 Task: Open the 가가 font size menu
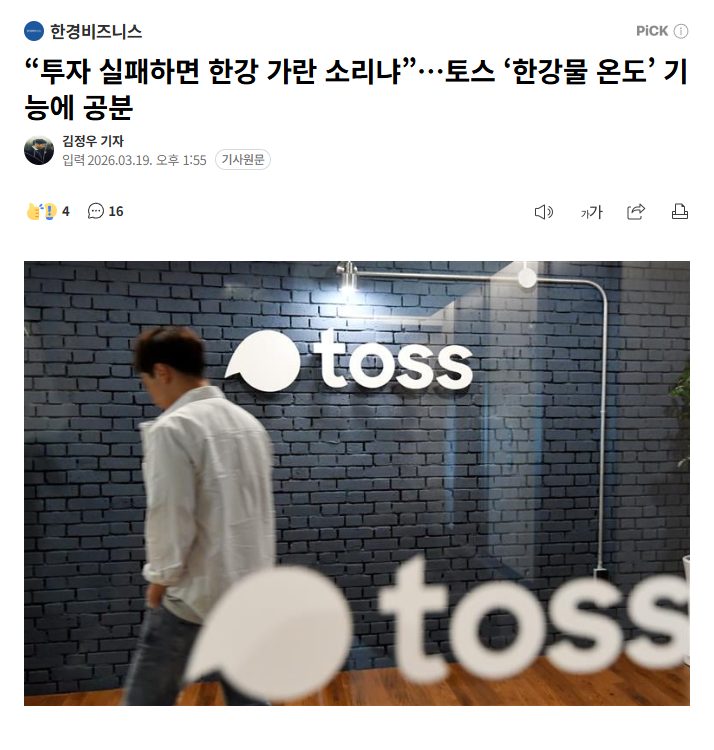click(592, 212)
